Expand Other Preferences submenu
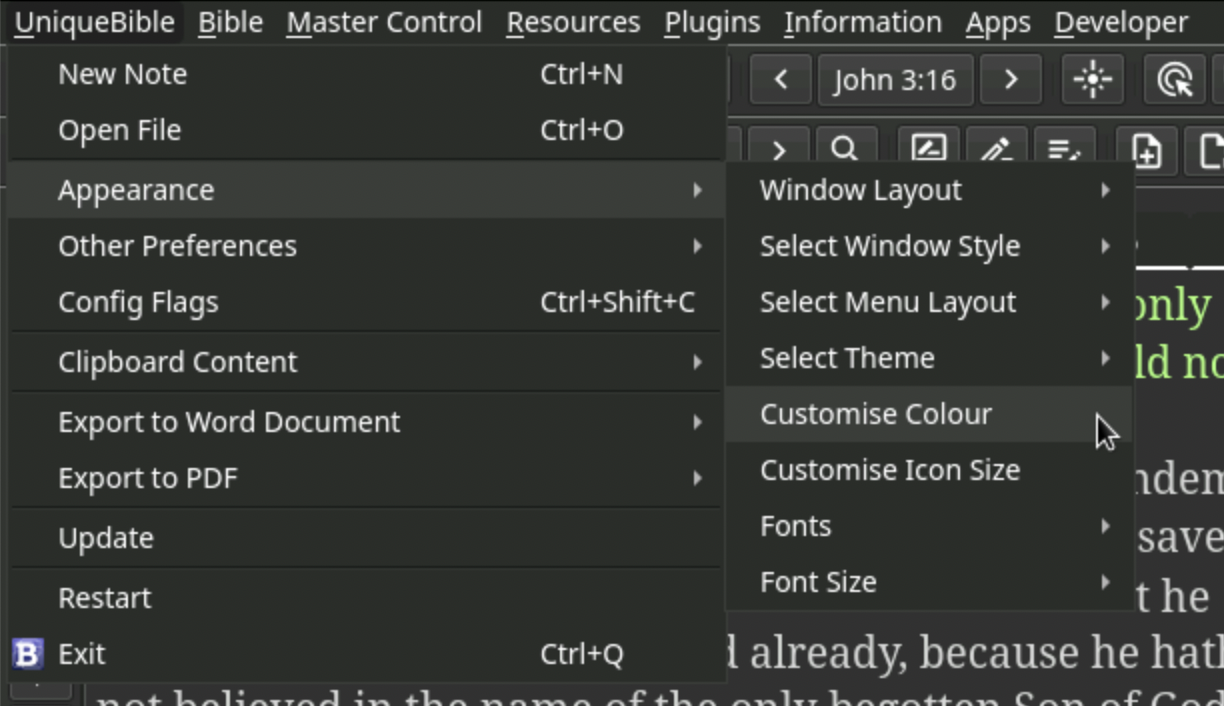This screenshot has width=1224, height=706. click(366, 246)
